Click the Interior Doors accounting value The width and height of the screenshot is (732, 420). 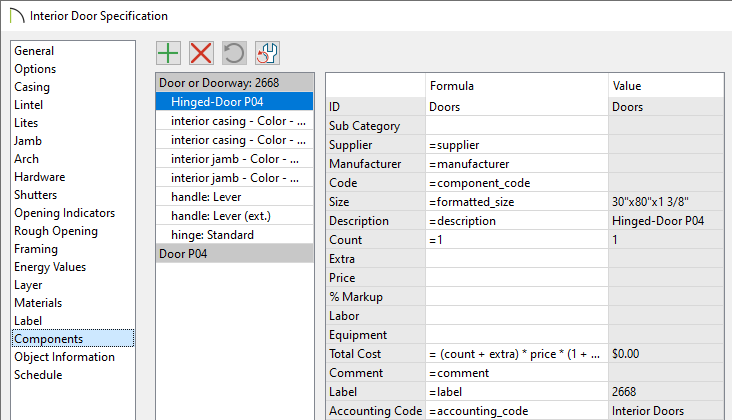tap(666, 411)
